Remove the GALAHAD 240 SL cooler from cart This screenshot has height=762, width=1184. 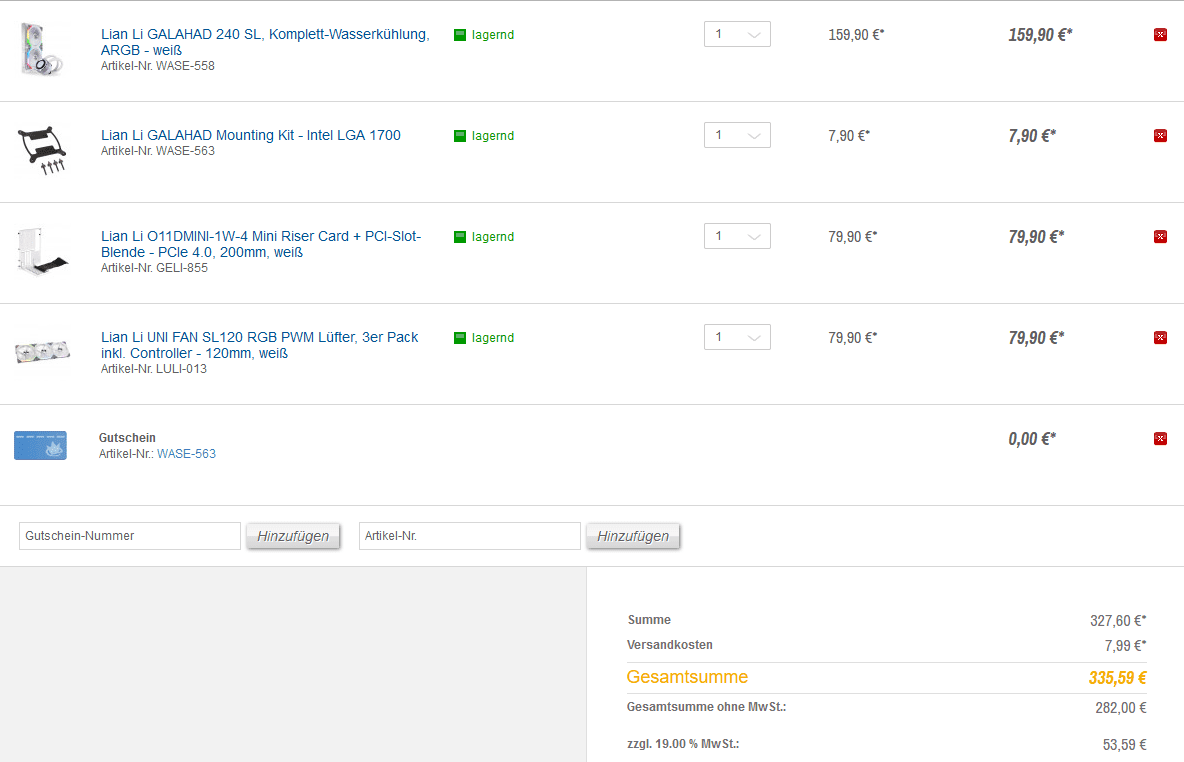click(x=1160, y=35)
